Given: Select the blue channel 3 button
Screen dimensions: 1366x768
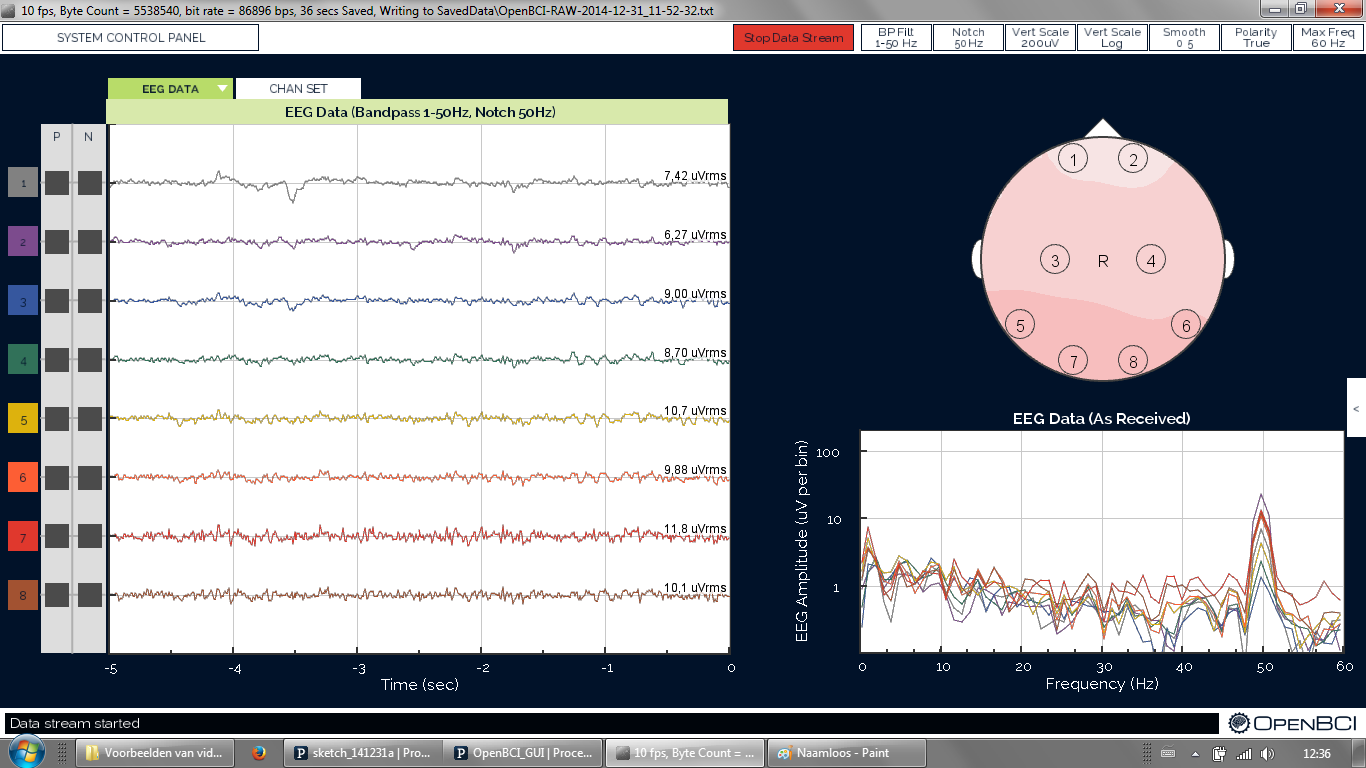Looking at the screenshot, I should point(22,300).
